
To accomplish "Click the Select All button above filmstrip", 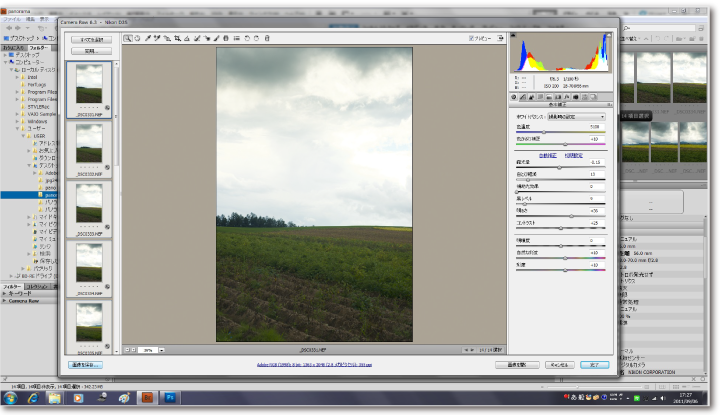I will pyautogui.click(x=90, y=39).
